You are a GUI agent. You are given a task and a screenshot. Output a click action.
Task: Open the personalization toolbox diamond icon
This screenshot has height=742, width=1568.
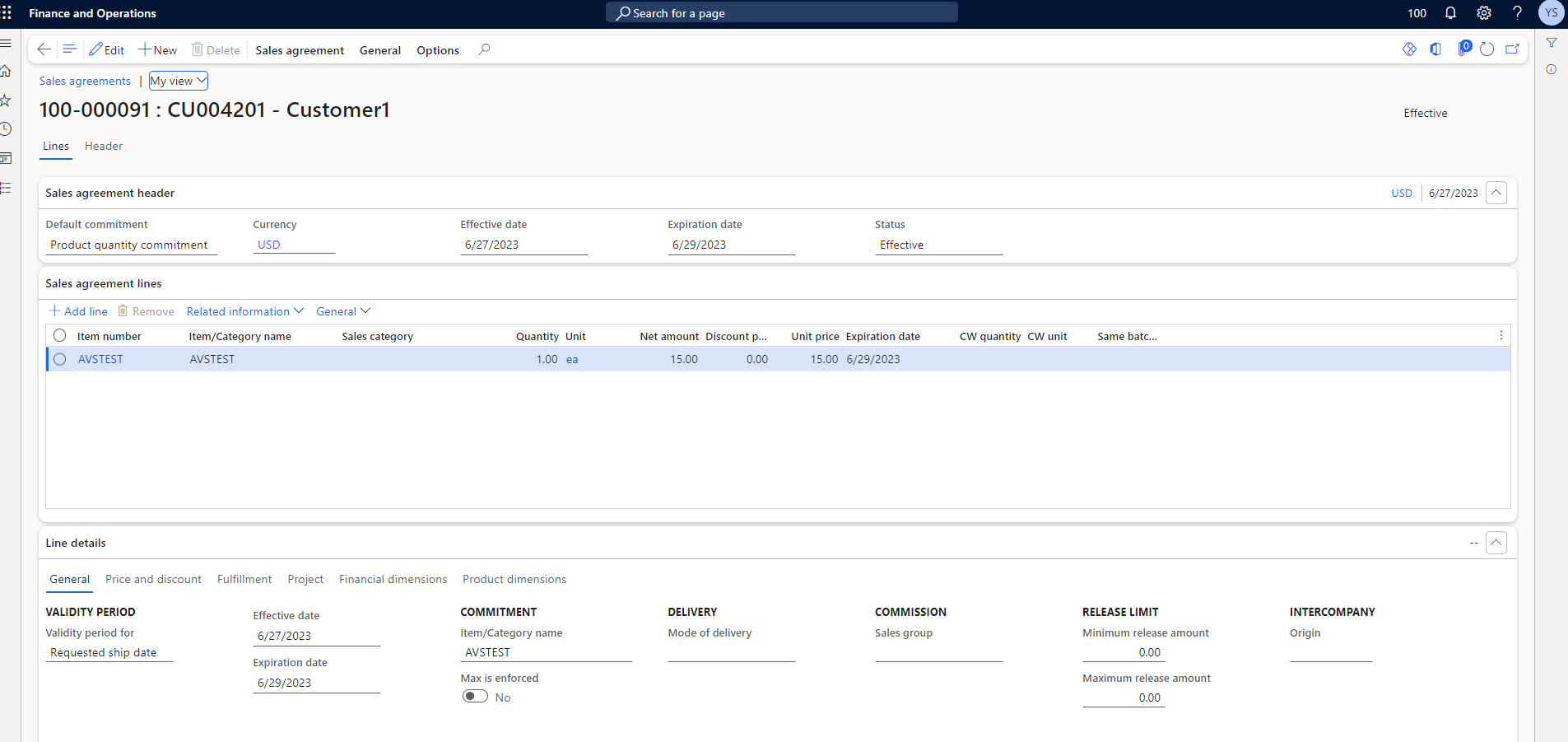point(1410,49)
